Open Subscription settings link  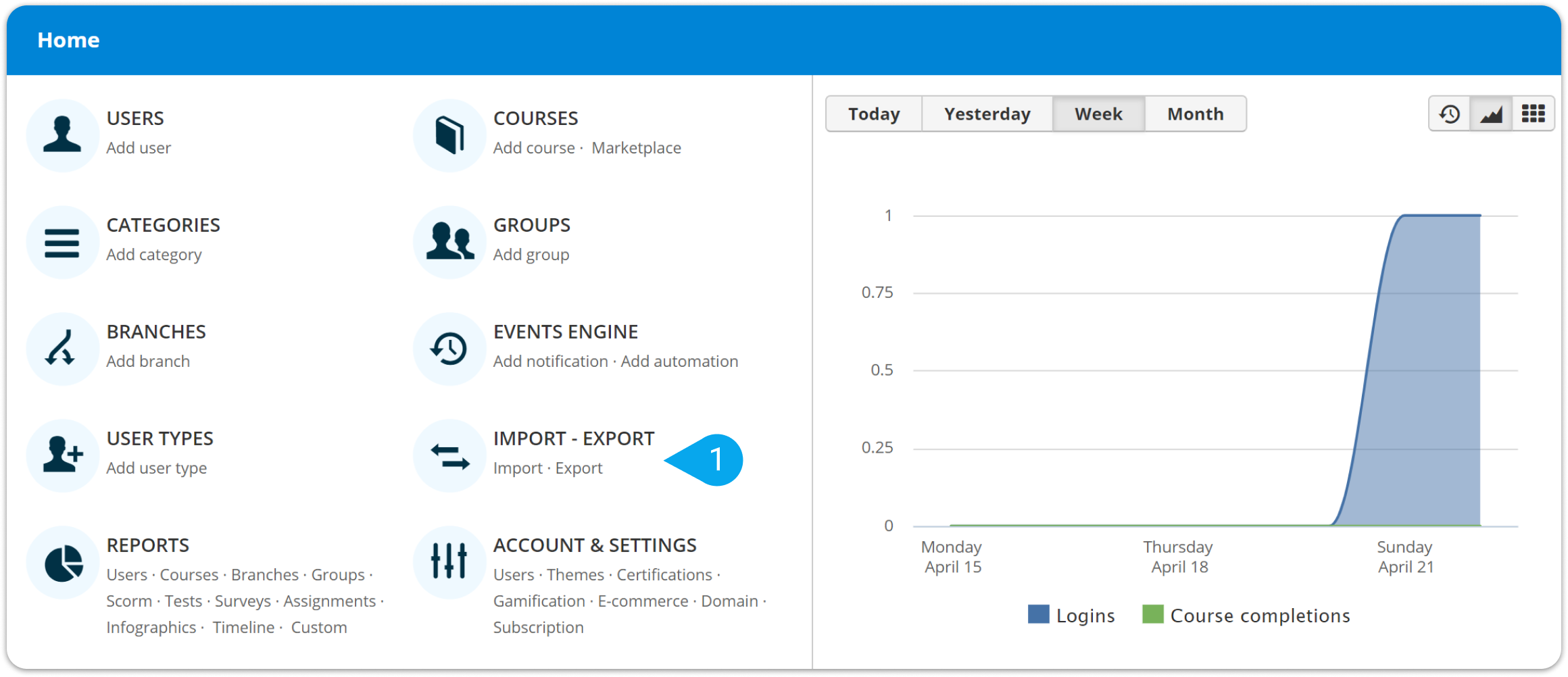tap(539, 628)
